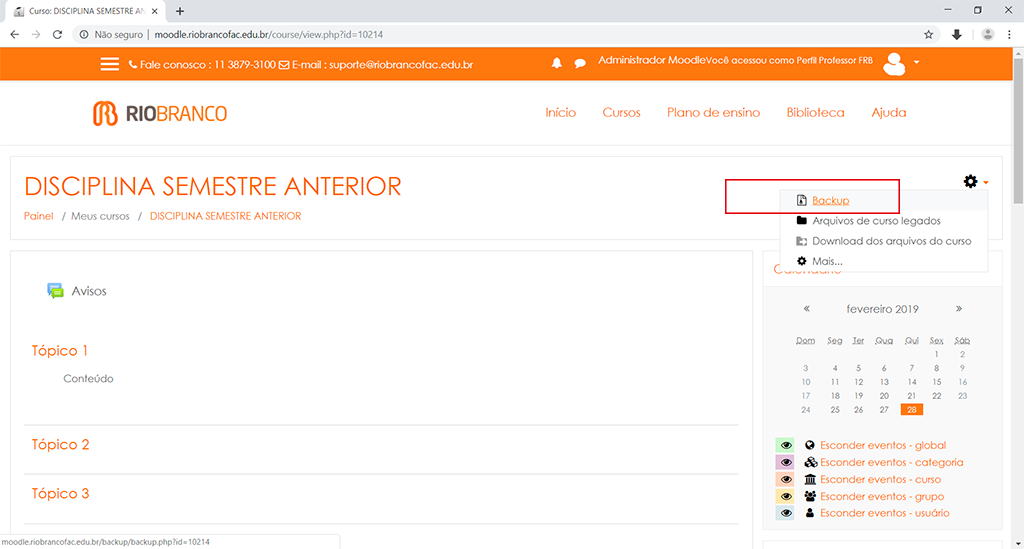The width and height of the screenshot is (1024, 549).
Task: Go to Painel breadcrumb link
Action: coord(39,216)
